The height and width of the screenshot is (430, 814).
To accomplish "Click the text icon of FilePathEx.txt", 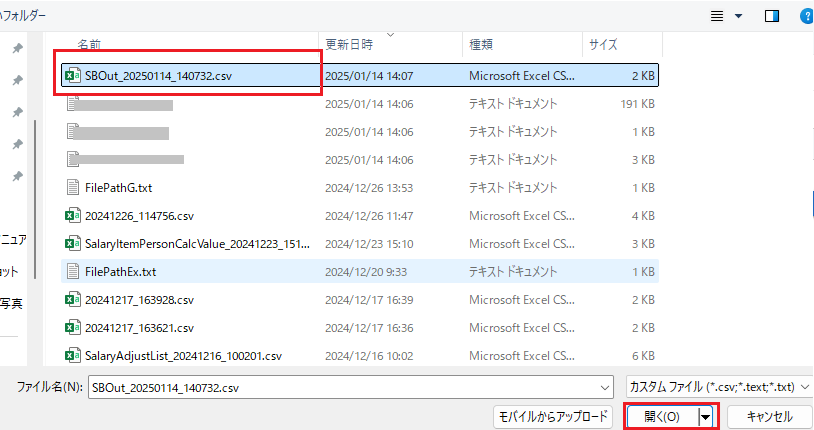I will 72,271.
